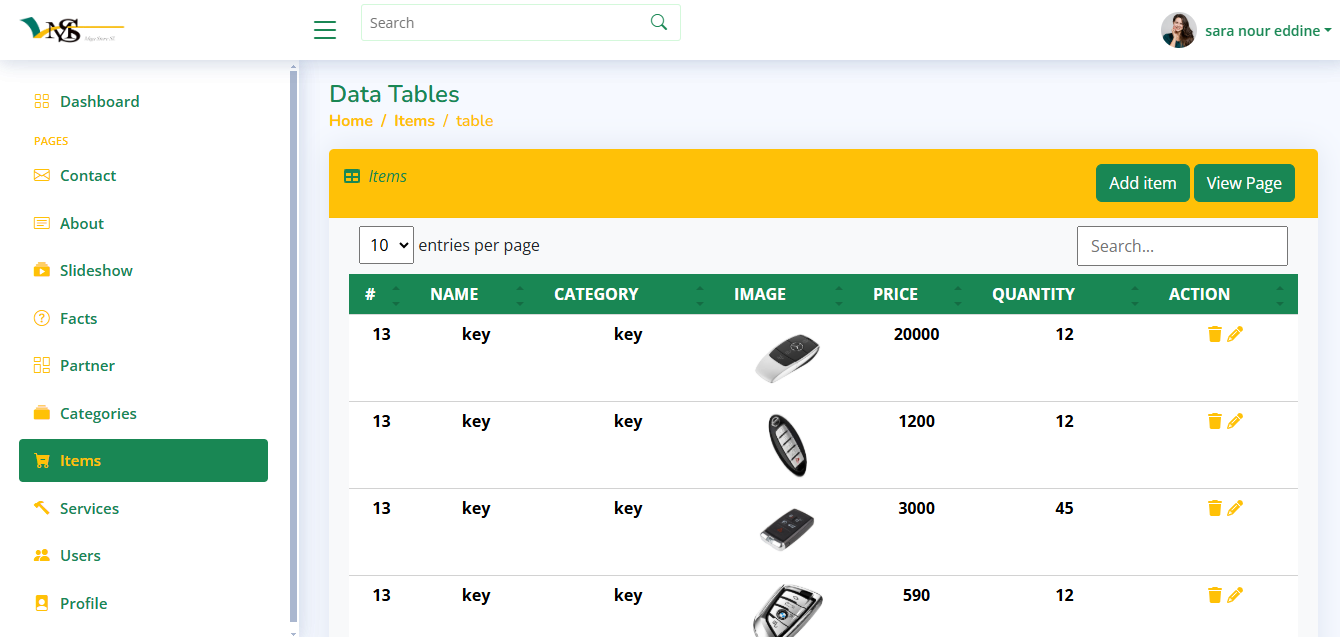Click the Add item button

click(1142, 183)
